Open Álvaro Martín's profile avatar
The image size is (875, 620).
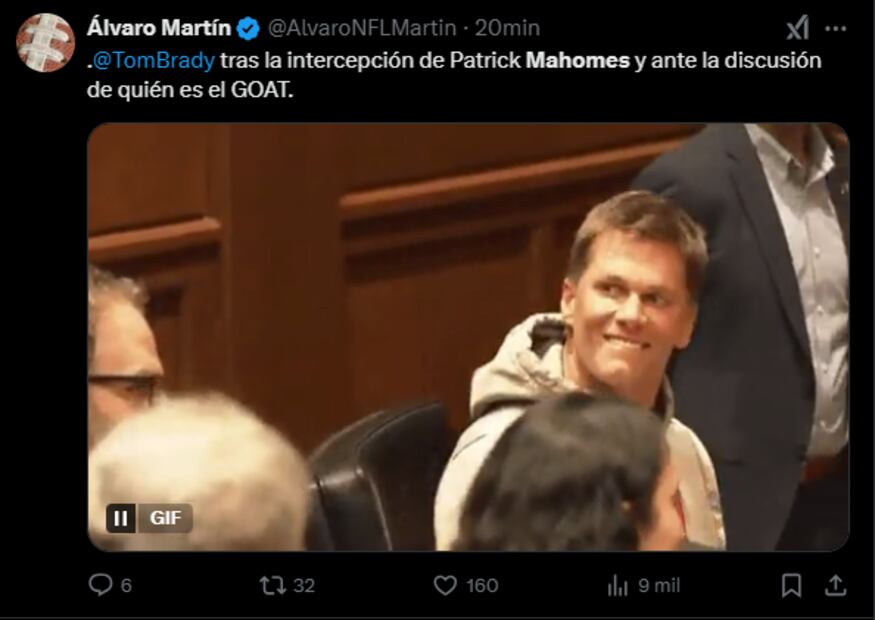(45, 42)
